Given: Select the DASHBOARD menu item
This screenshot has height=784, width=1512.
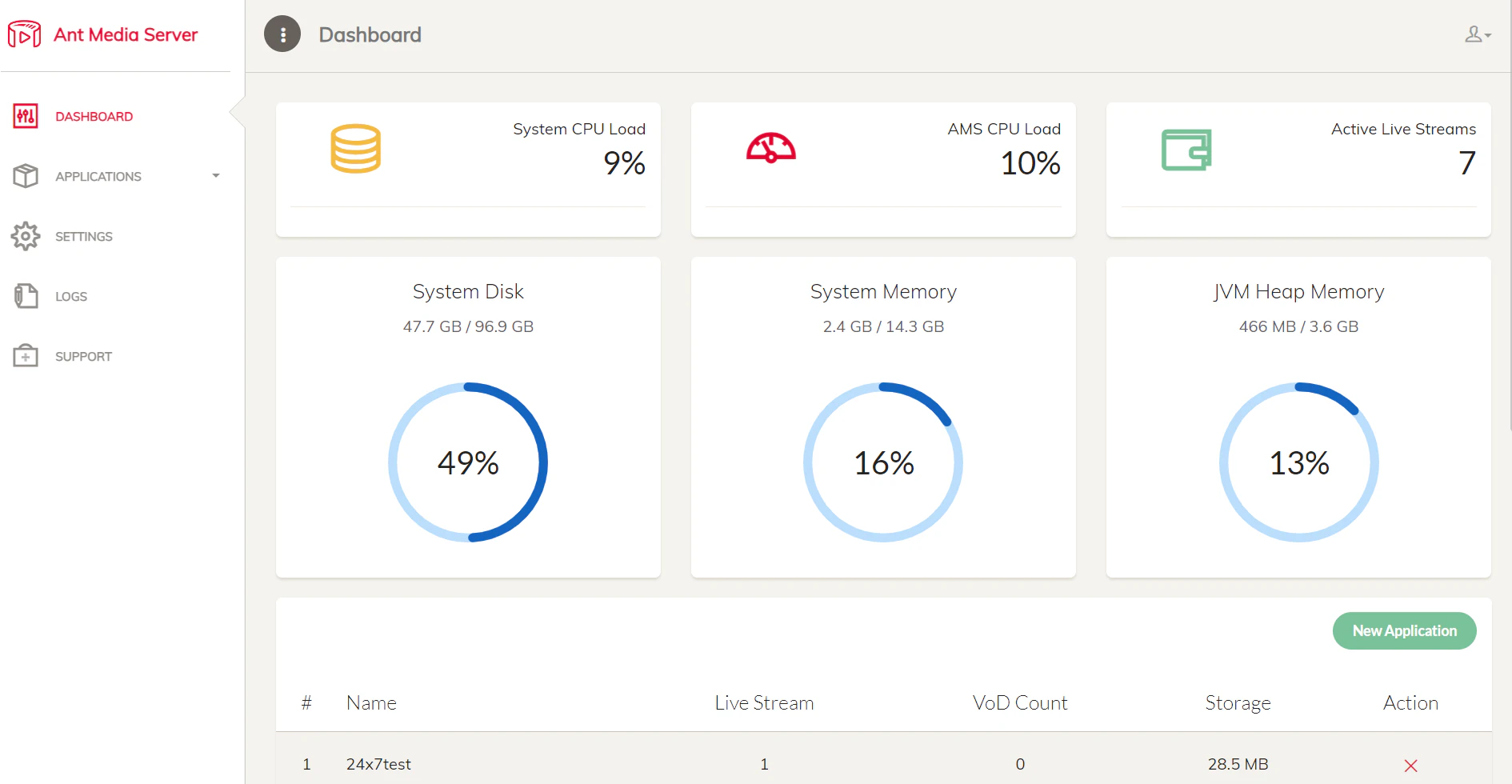Looking at the screenshot, I should tap(94, 116).
